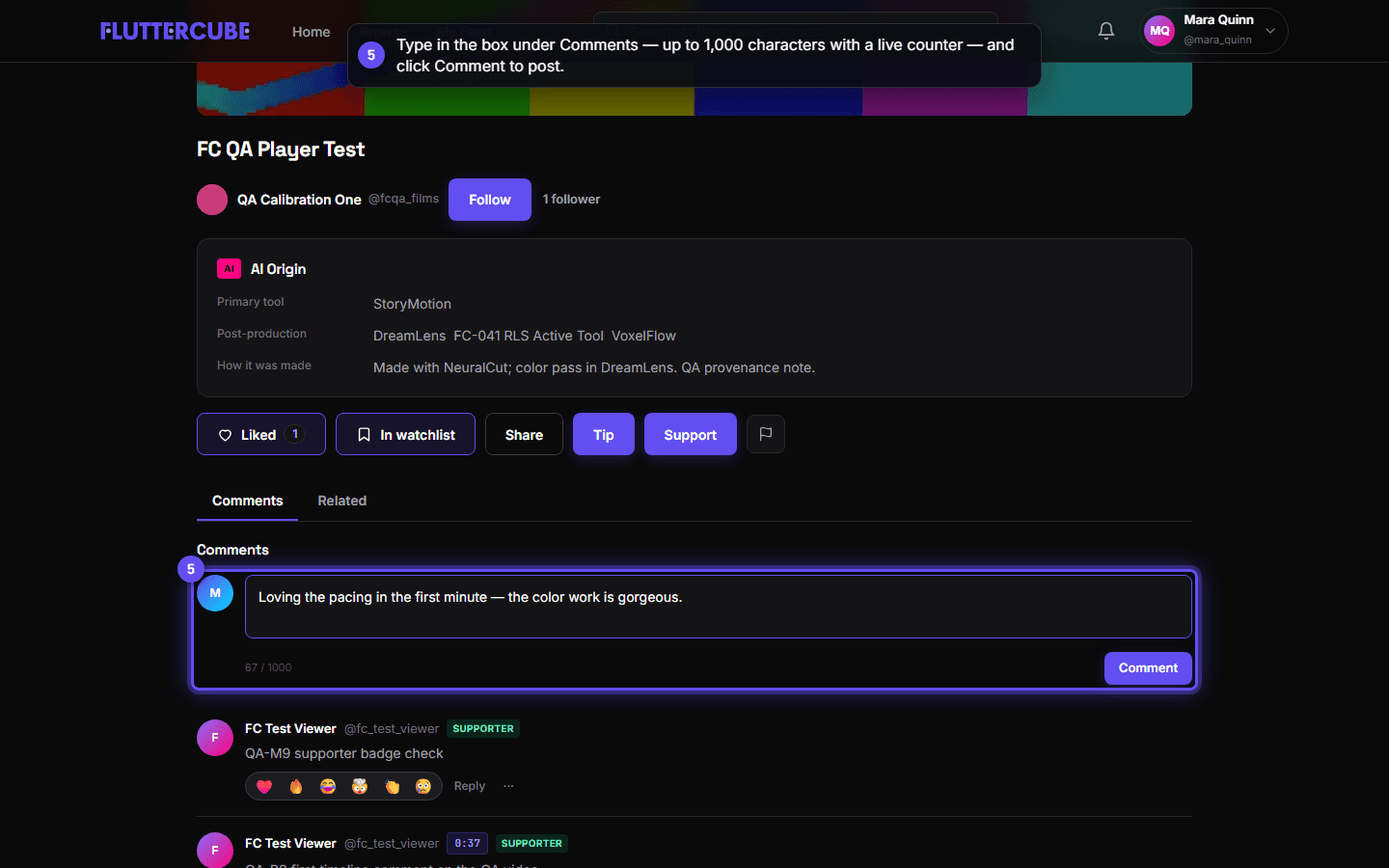Open the Home nav link
1389x868 pixels.
pos(312,32)
